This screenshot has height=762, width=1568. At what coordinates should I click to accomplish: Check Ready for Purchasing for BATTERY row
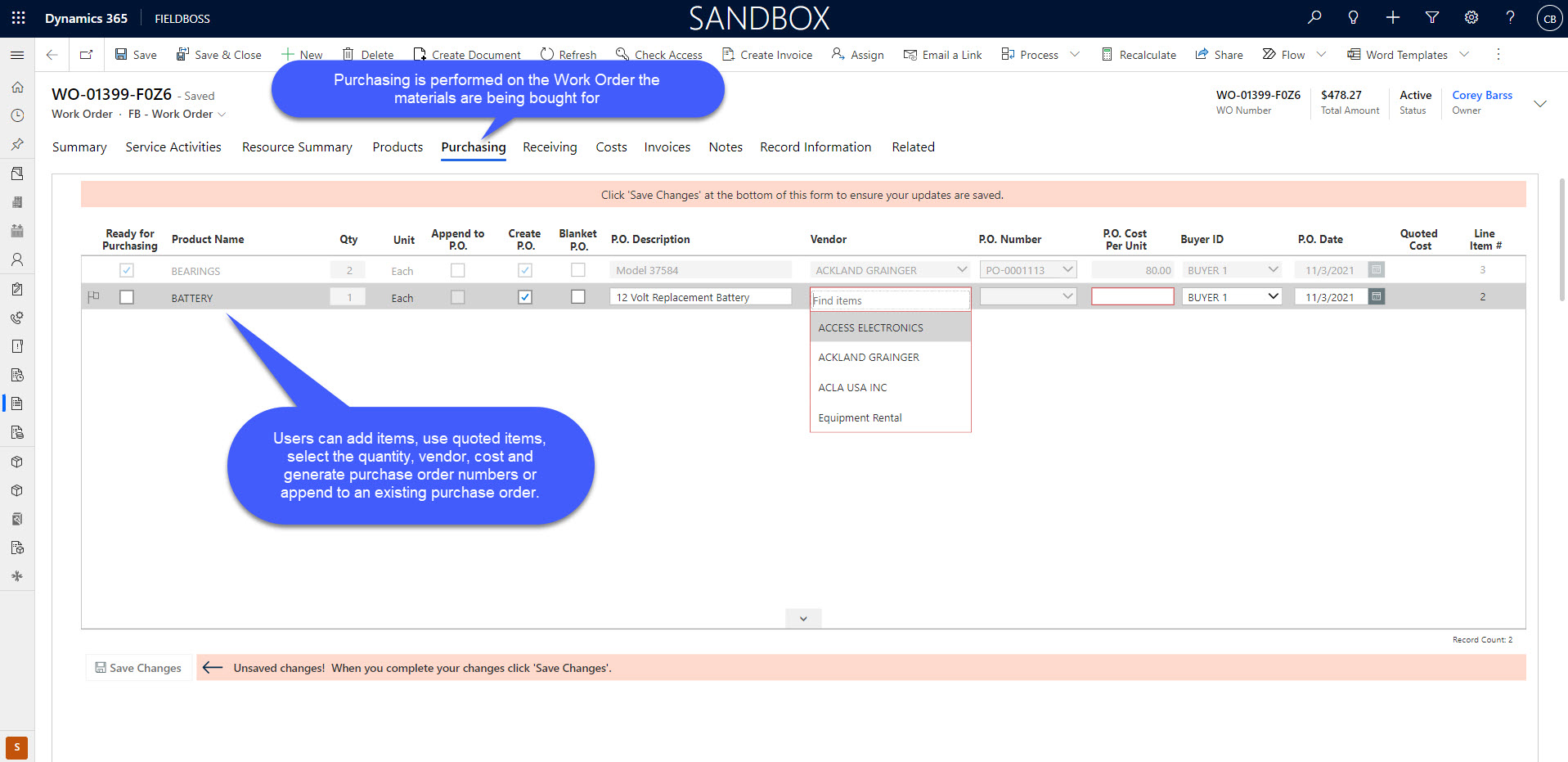pyautogui.click(x=127, y=297)
